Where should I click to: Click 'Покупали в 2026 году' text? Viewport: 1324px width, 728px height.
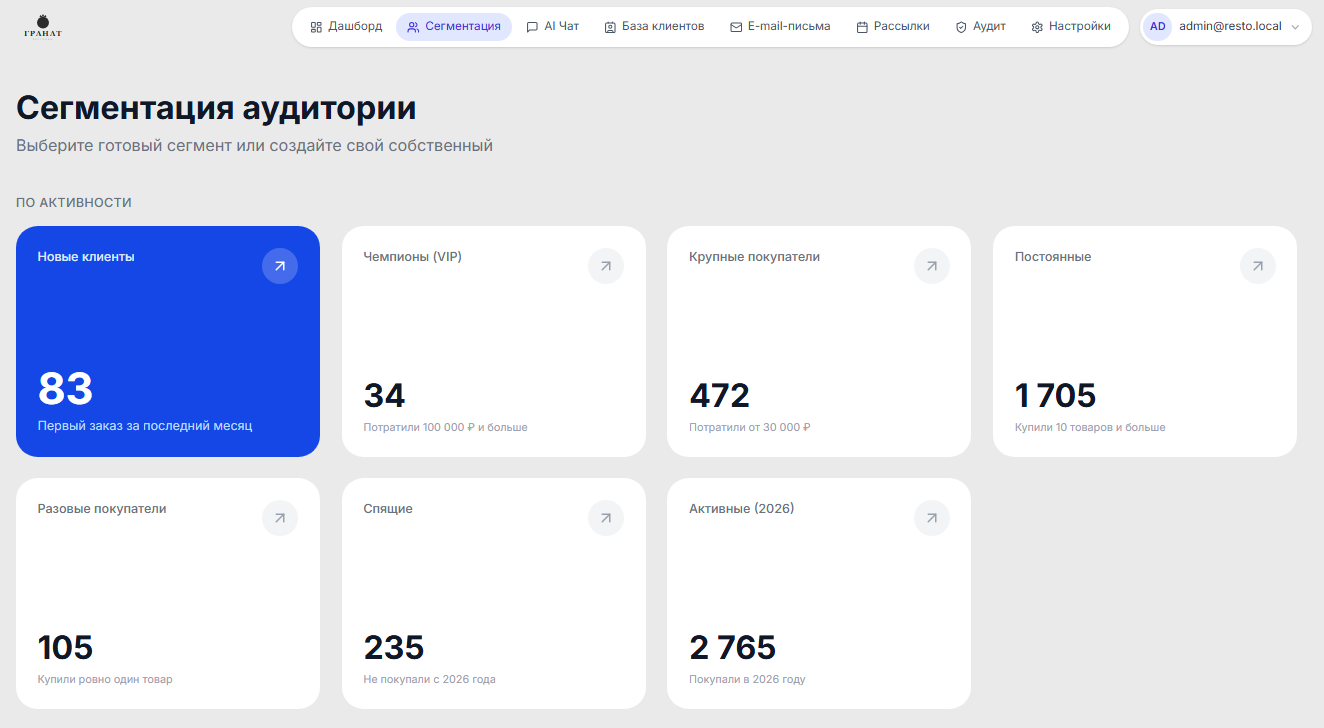tap(747, 679)
